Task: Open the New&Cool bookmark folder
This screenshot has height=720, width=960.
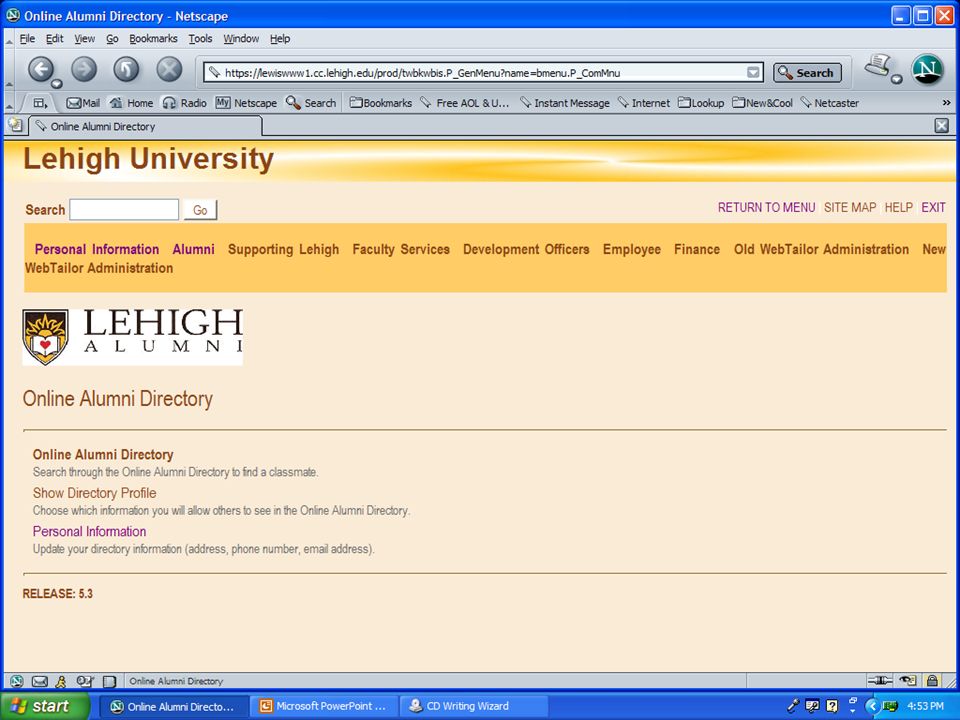Action: (x=762, y=103)
